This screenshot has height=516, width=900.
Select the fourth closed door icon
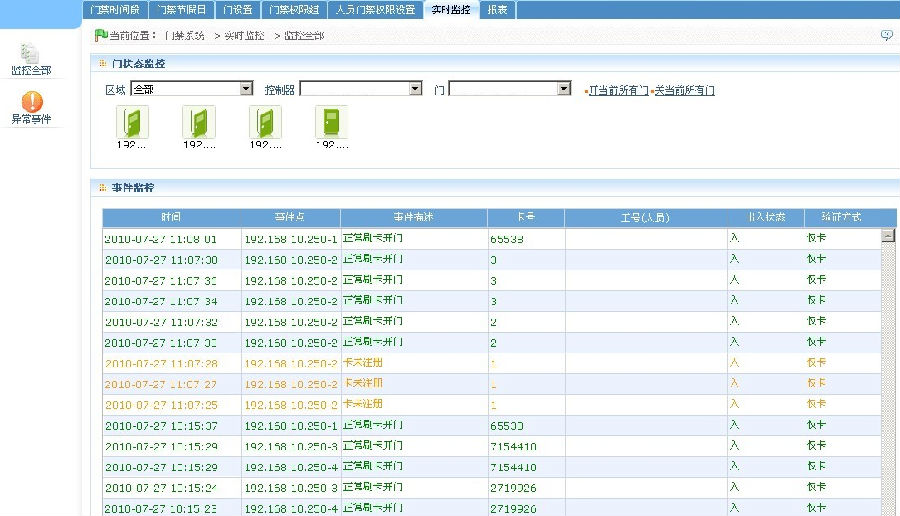point(330,122)
